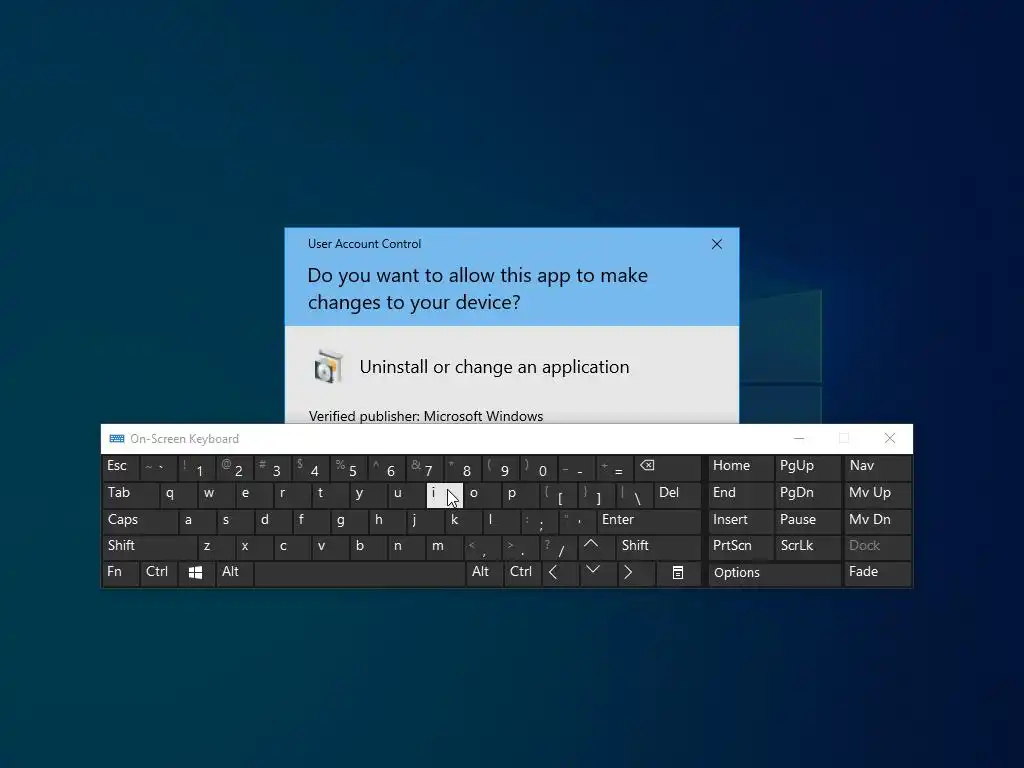Click the Mv Up key

click(x=877, y=494)
